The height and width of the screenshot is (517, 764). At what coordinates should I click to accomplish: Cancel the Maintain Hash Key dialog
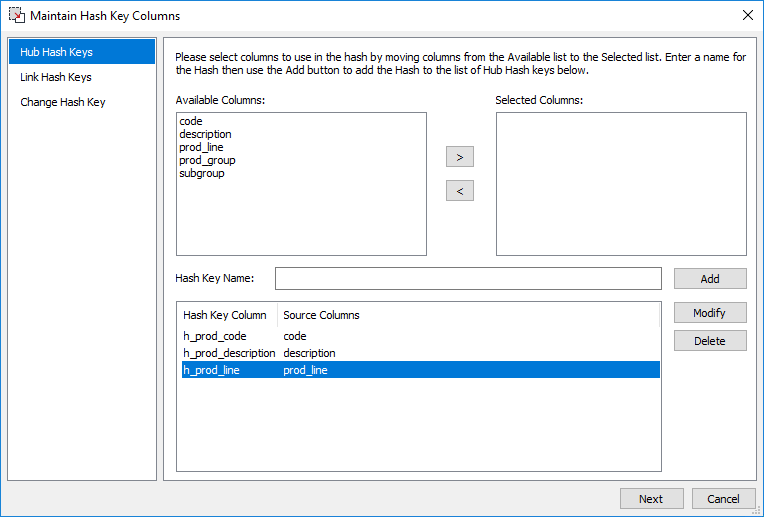pyautogui.click(x=724, y=499)
